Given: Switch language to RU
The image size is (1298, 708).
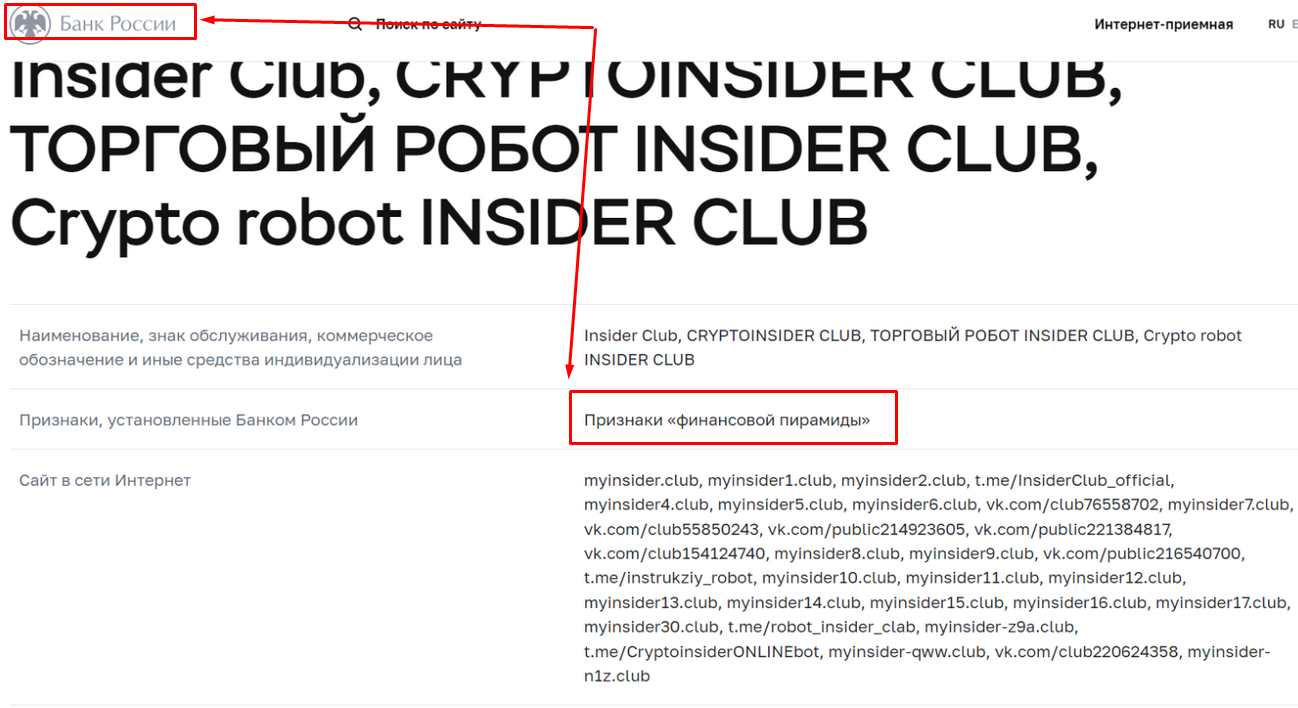Looking at the screenshot, I should coord(1276,24).
